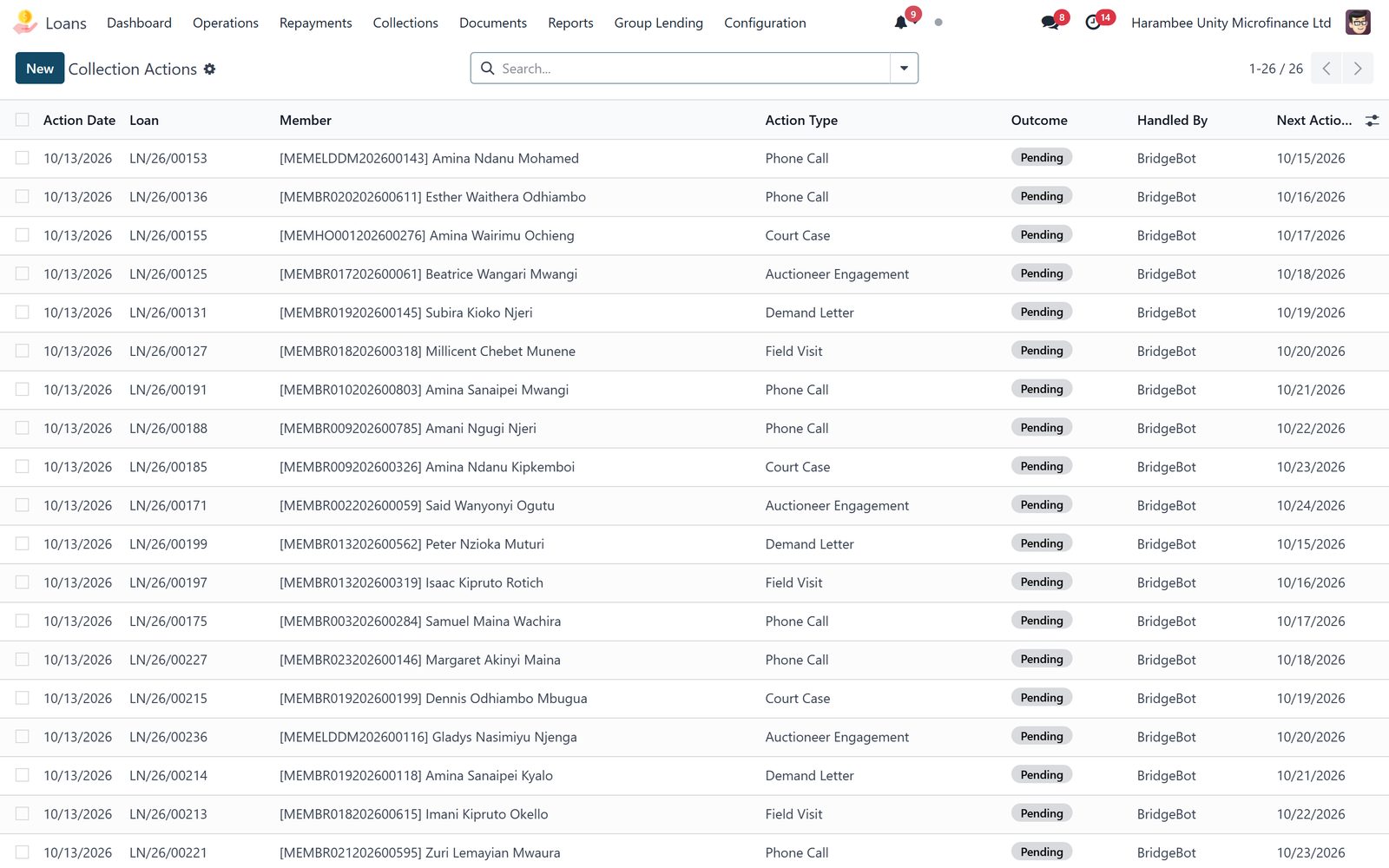Open the Repayments menu
1389x868 pixels.
click(315, 23)
